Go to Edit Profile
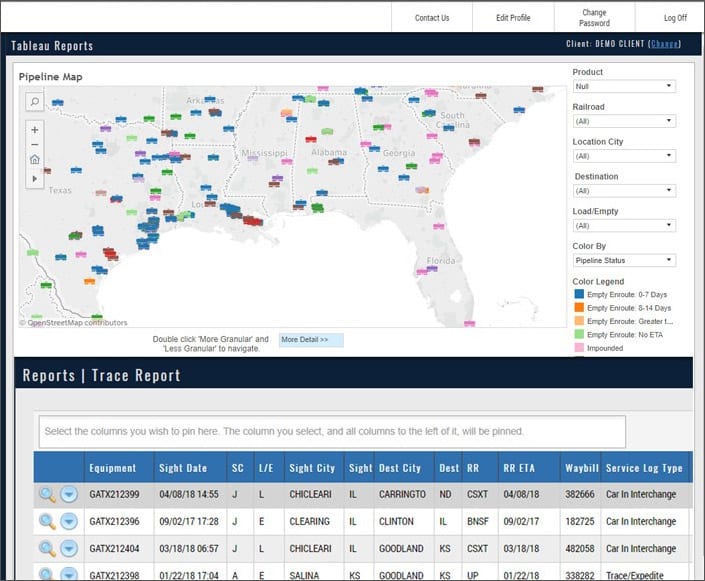The image size is (705, 581). pos(513,18)
